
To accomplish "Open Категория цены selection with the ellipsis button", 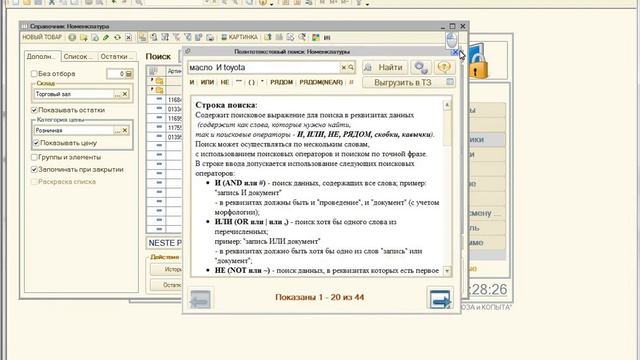I will point(118,131).
